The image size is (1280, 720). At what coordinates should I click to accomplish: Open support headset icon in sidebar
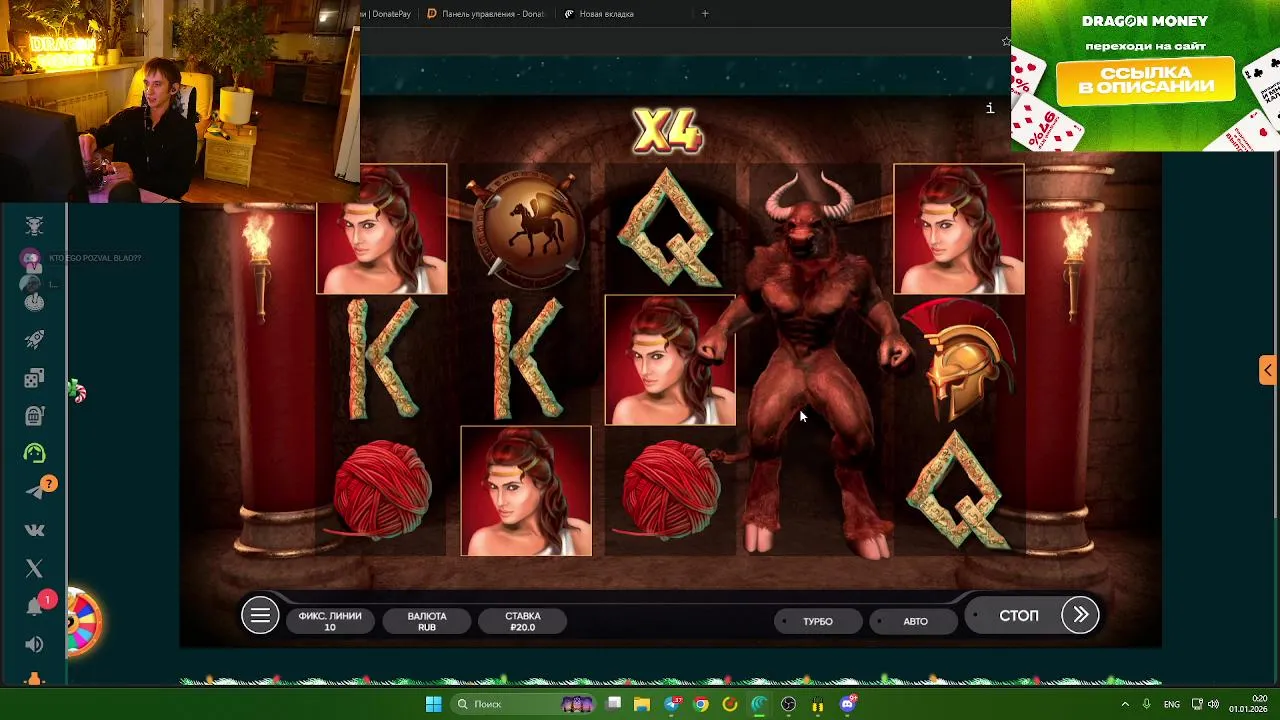click(x=34, y=453)
